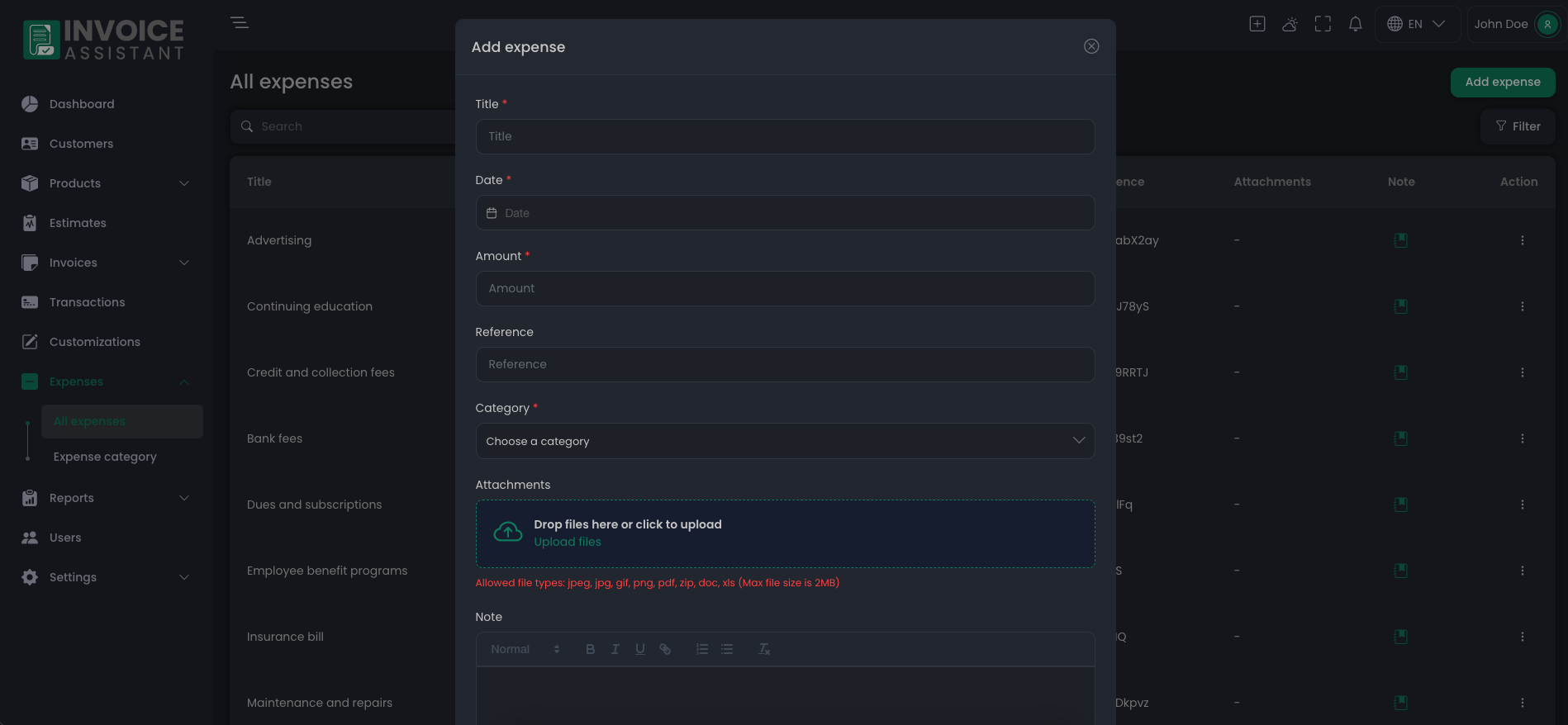Click the Amount input field

pyautogui.click(x=785, y=288)
